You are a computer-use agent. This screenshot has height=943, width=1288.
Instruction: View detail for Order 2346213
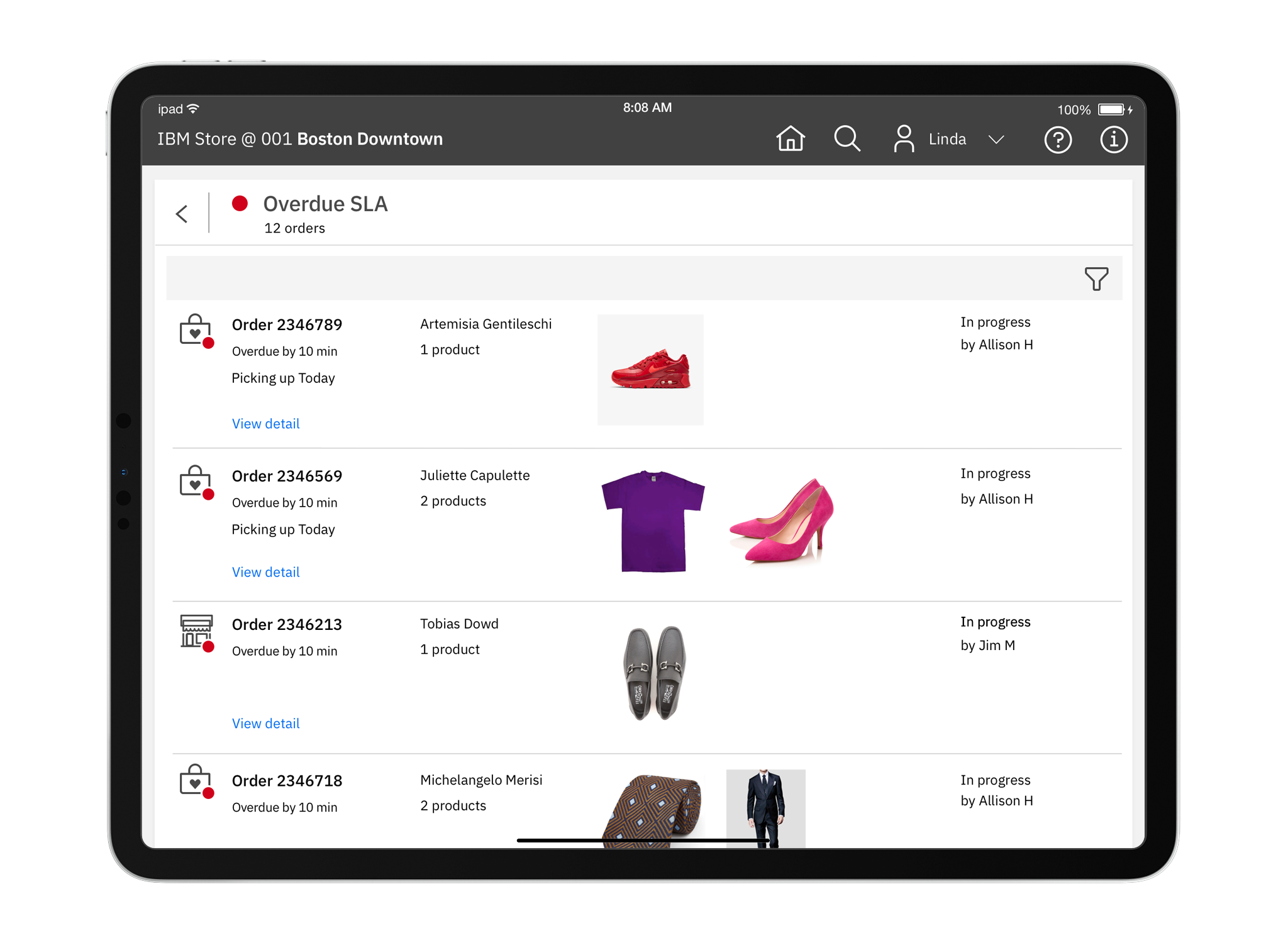(x=265, y=724)
